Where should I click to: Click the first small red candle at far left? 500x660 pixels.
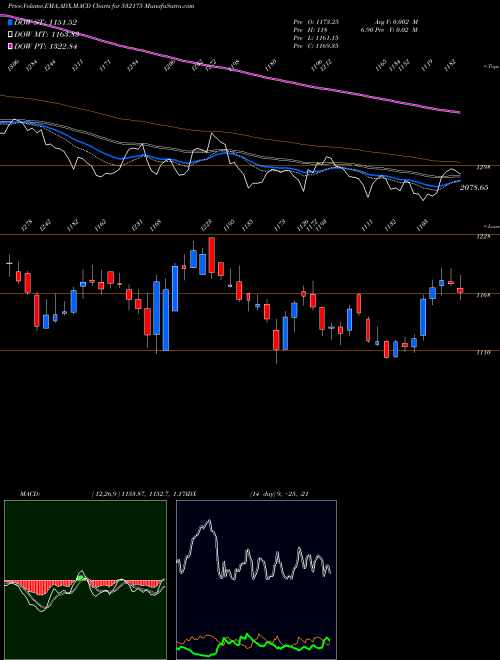pyautogui.click(x=10, y=263)
